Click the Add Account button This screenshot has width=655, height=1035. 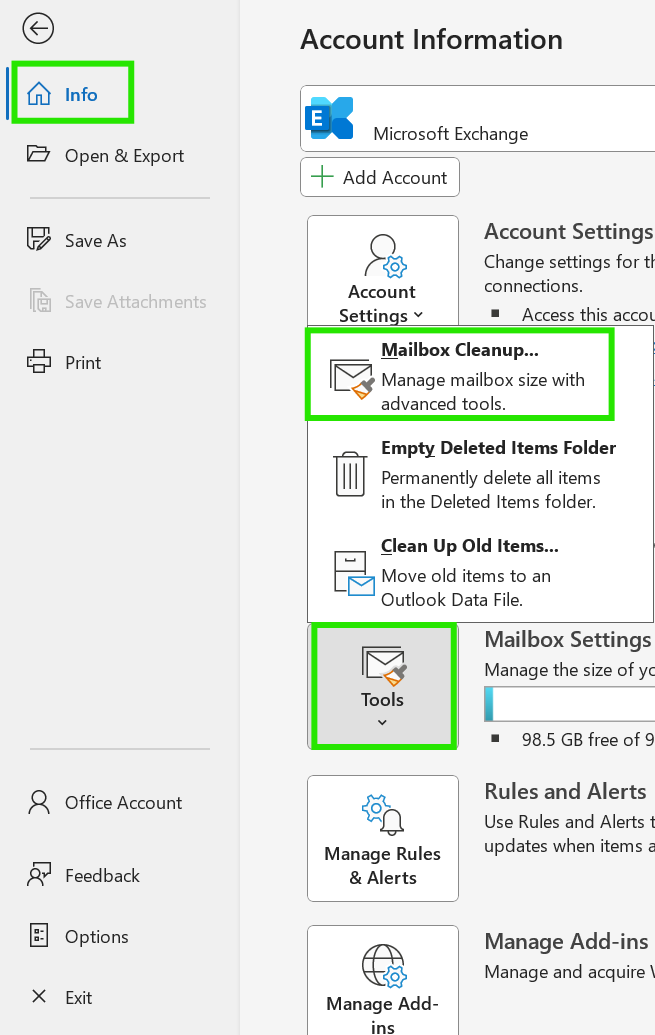pyautogui.click(x=380, y=177)
